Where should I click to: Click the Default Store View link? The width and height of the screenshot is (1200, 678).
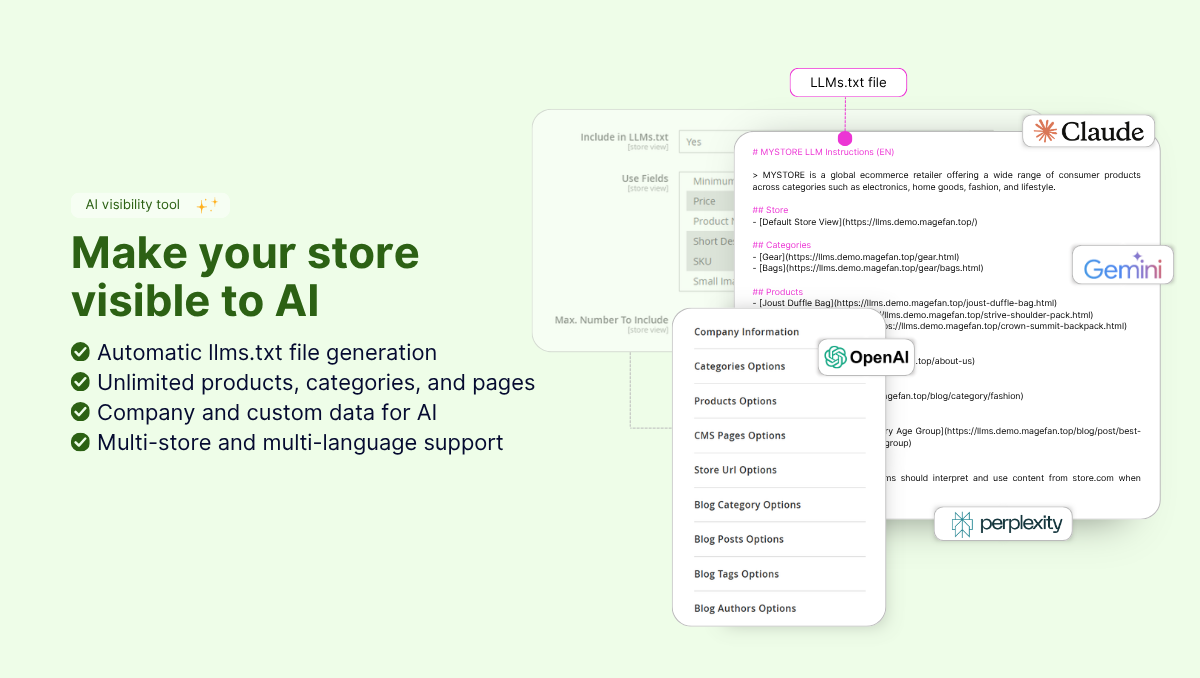click(x=864, y=222)
